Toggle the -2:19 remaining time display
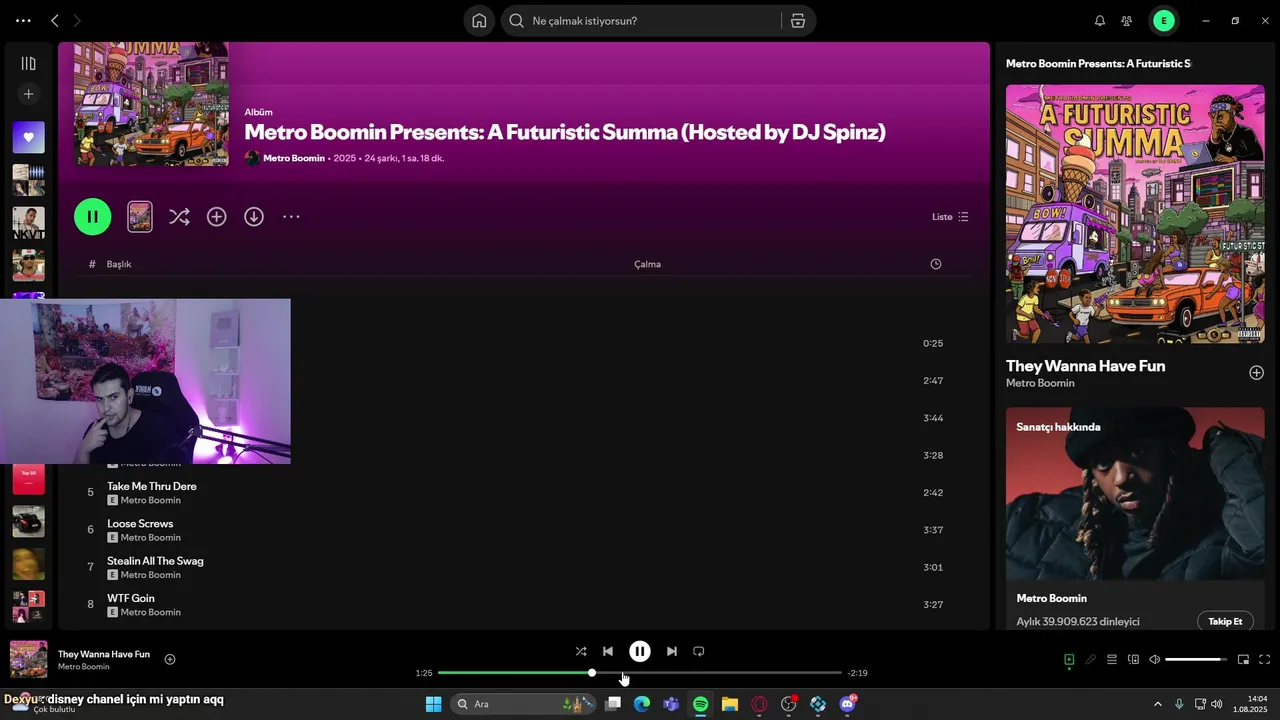Viewport: 1280px width, 720px height. [857, 673]
